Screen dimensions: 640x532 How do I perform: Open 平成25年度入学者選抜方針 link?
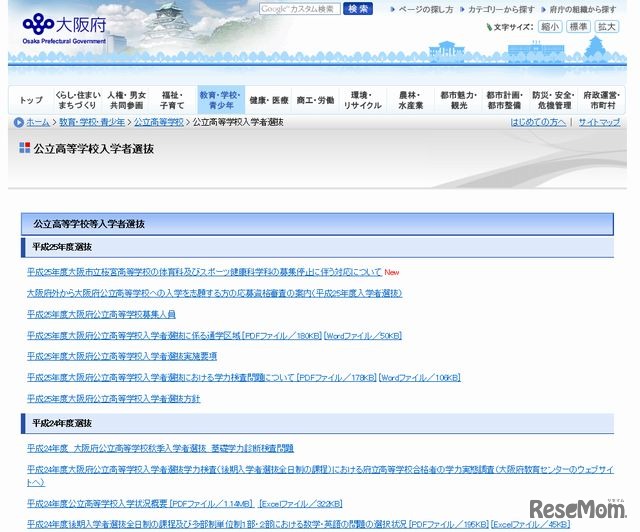[x=113, y=398]
